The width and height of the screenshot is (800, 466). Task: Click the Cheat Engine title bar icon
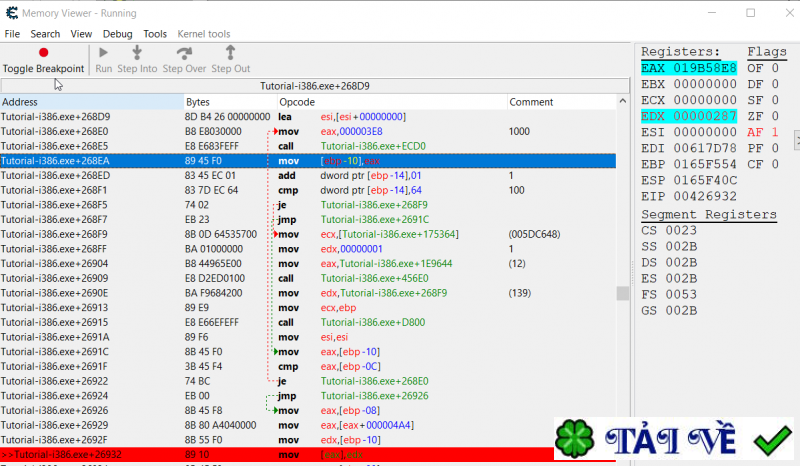pos(11,12)
